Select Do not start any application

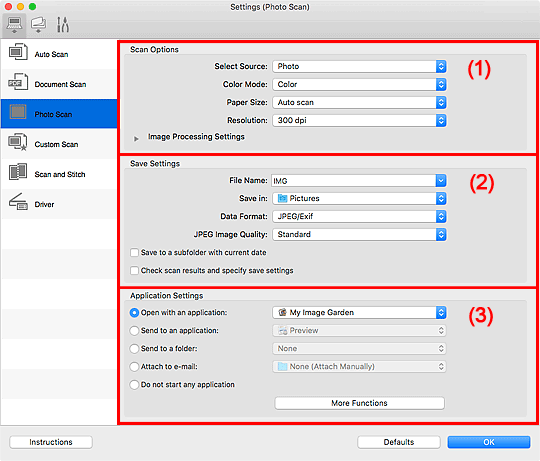click(x=134, y=385)
